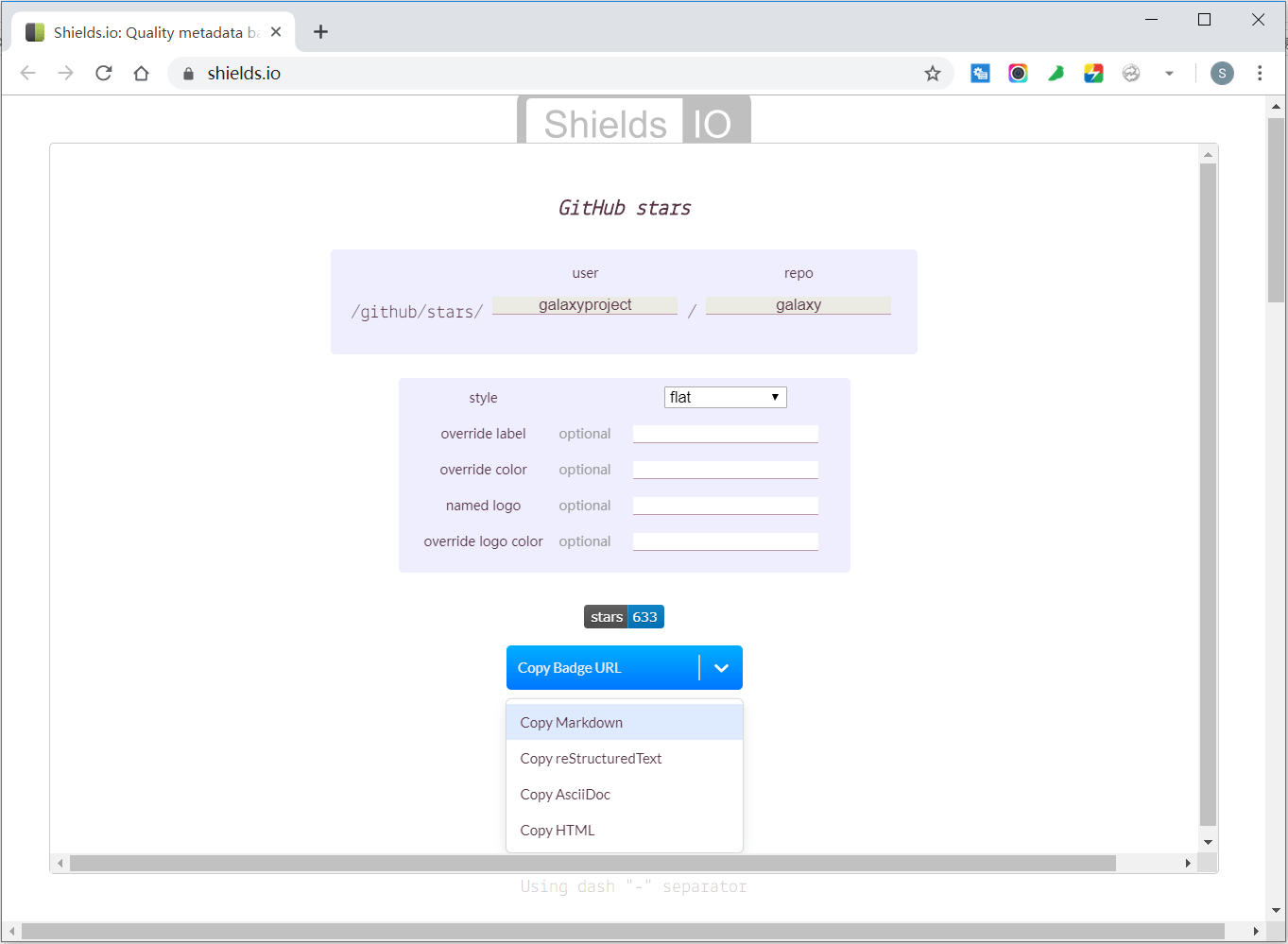Close the Shields.io browser tab
The image size is (1288, 944).
click(276, 31)
